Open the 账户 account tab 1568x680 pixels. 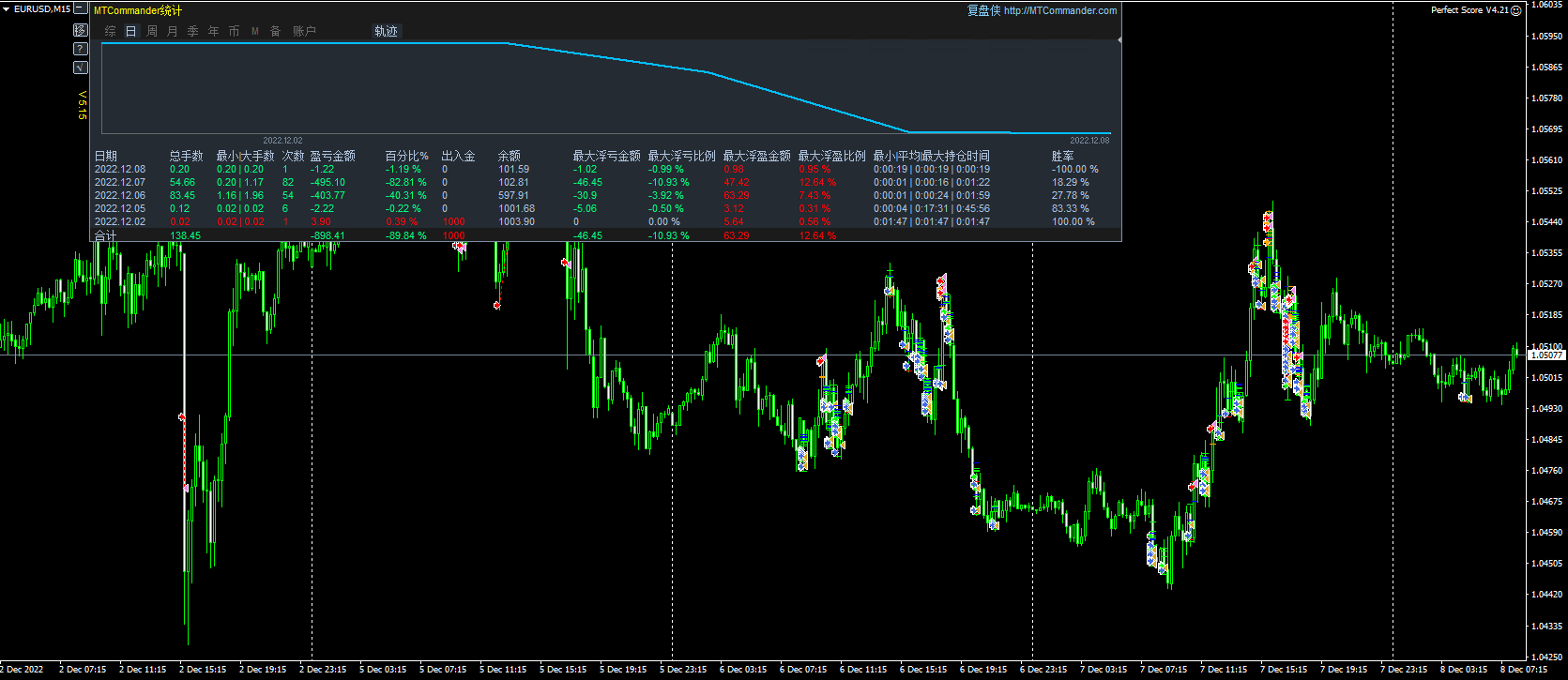[304, 31]
